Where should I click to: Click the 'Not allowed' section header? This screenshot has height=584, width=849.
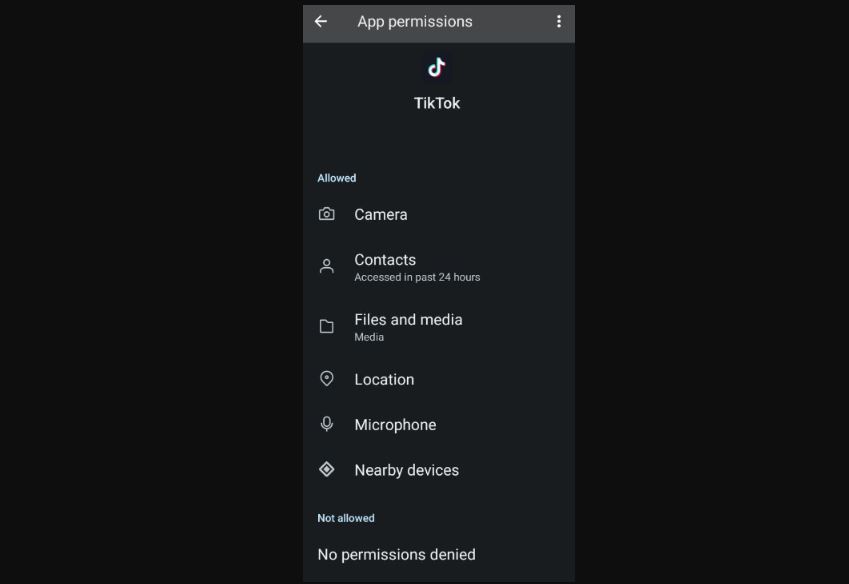pyautogui.click(x=346, y=518)
